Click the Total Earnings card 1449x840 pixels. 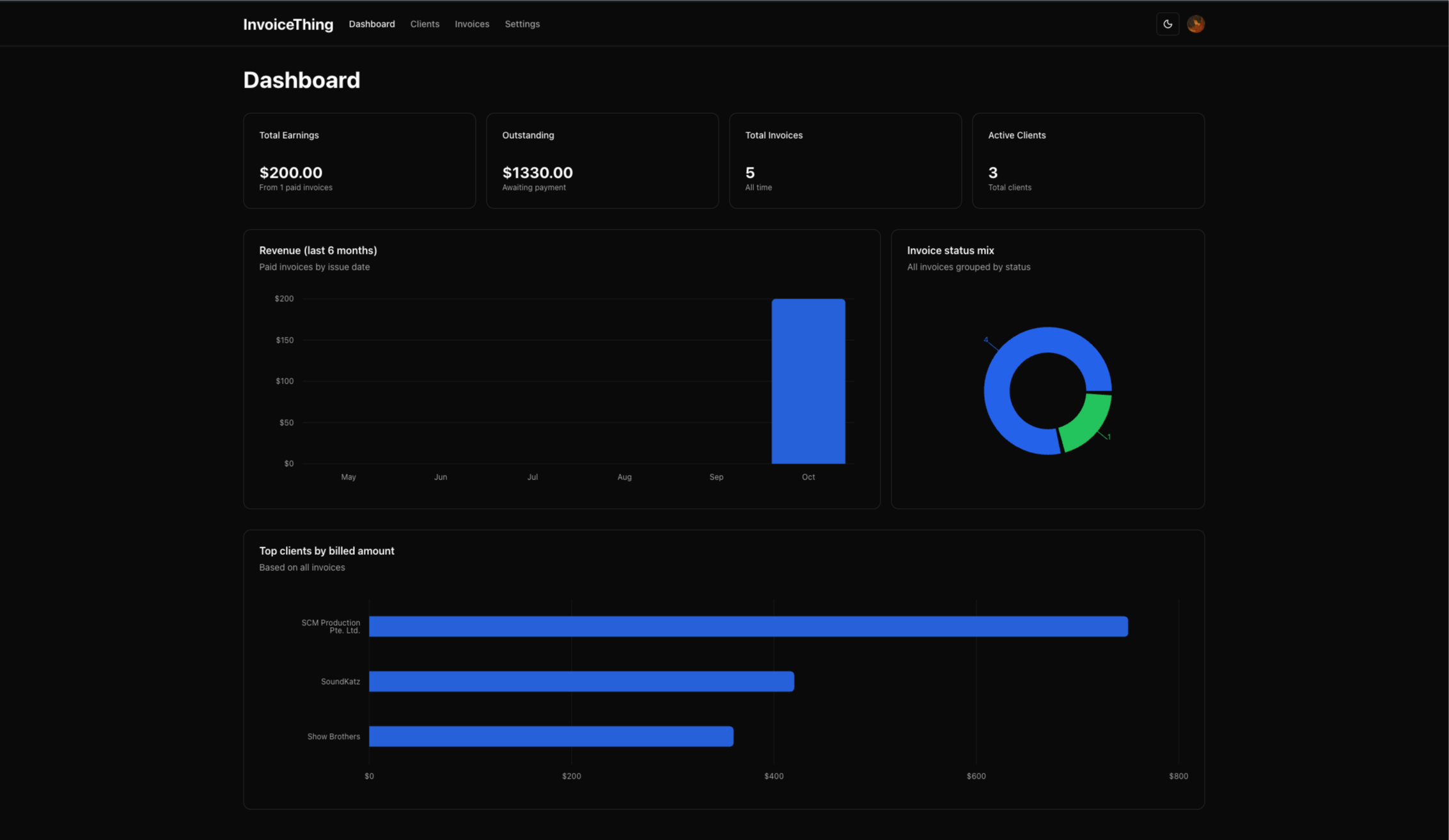pos(359,160)
